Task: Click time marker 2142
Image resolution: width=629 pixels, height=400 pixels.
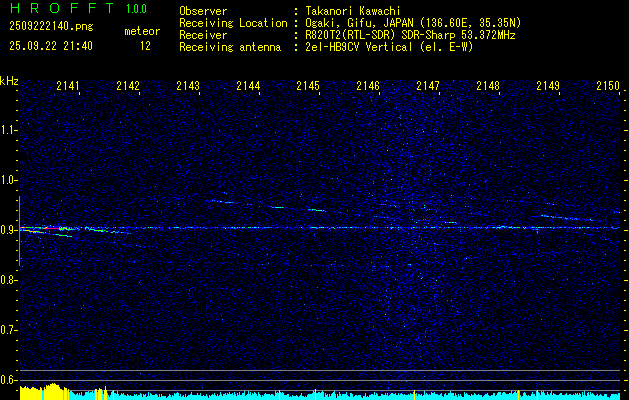Action: pyautogui.click(x=128, y=86)
